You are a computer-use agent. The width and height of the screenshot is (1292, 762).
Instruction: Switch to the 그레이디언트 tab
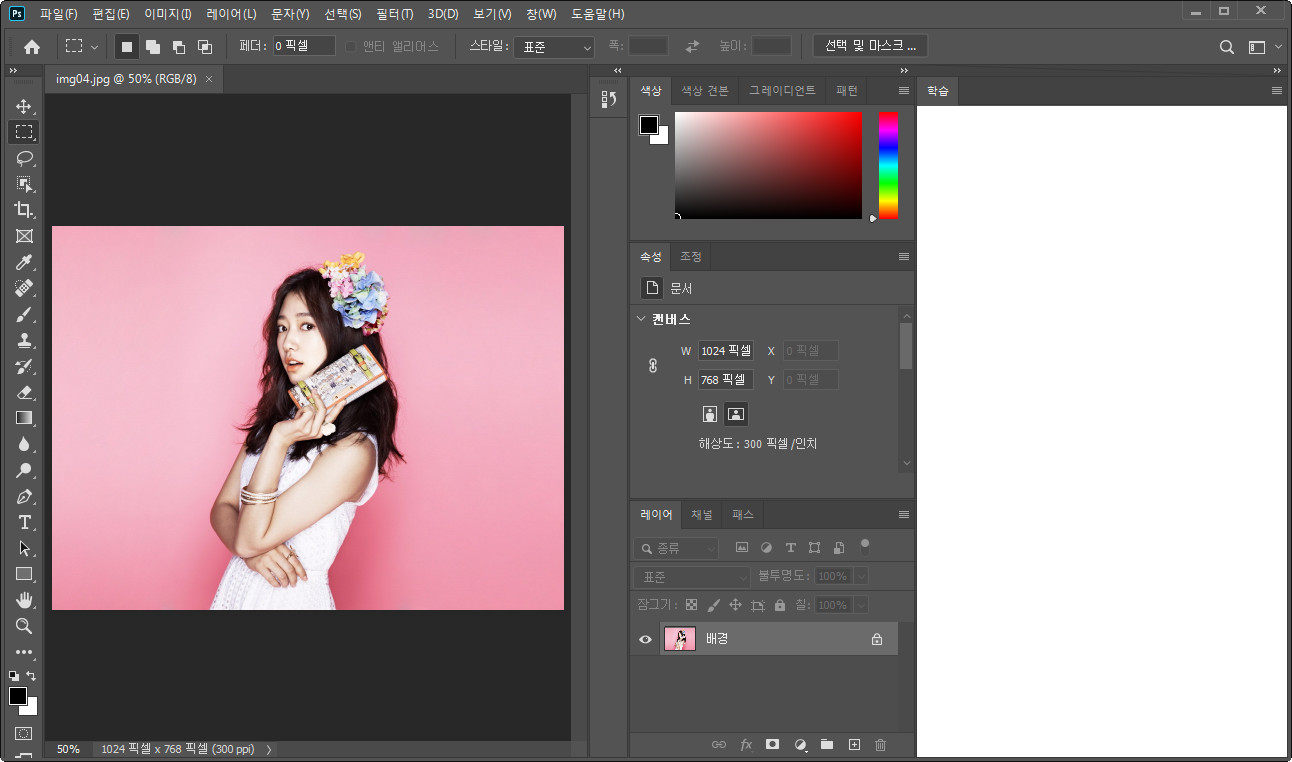[783, 90]
